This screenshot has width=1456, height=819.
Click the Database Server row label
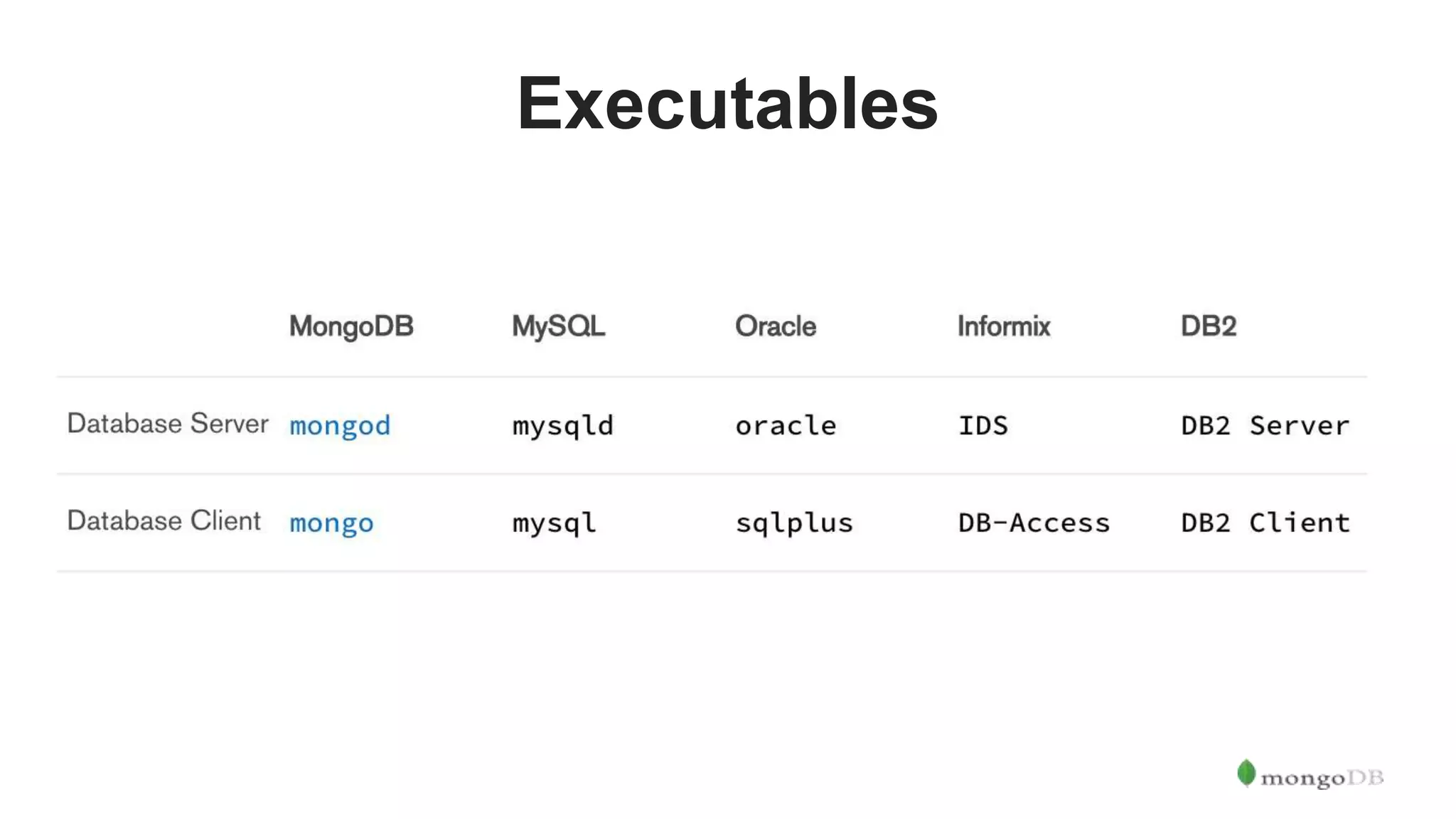click(168, 424)
